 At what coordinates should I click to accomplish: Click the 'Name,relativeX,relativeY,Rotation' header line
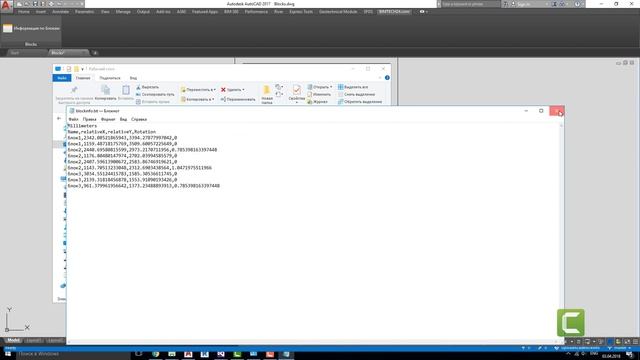pos(112,132)
